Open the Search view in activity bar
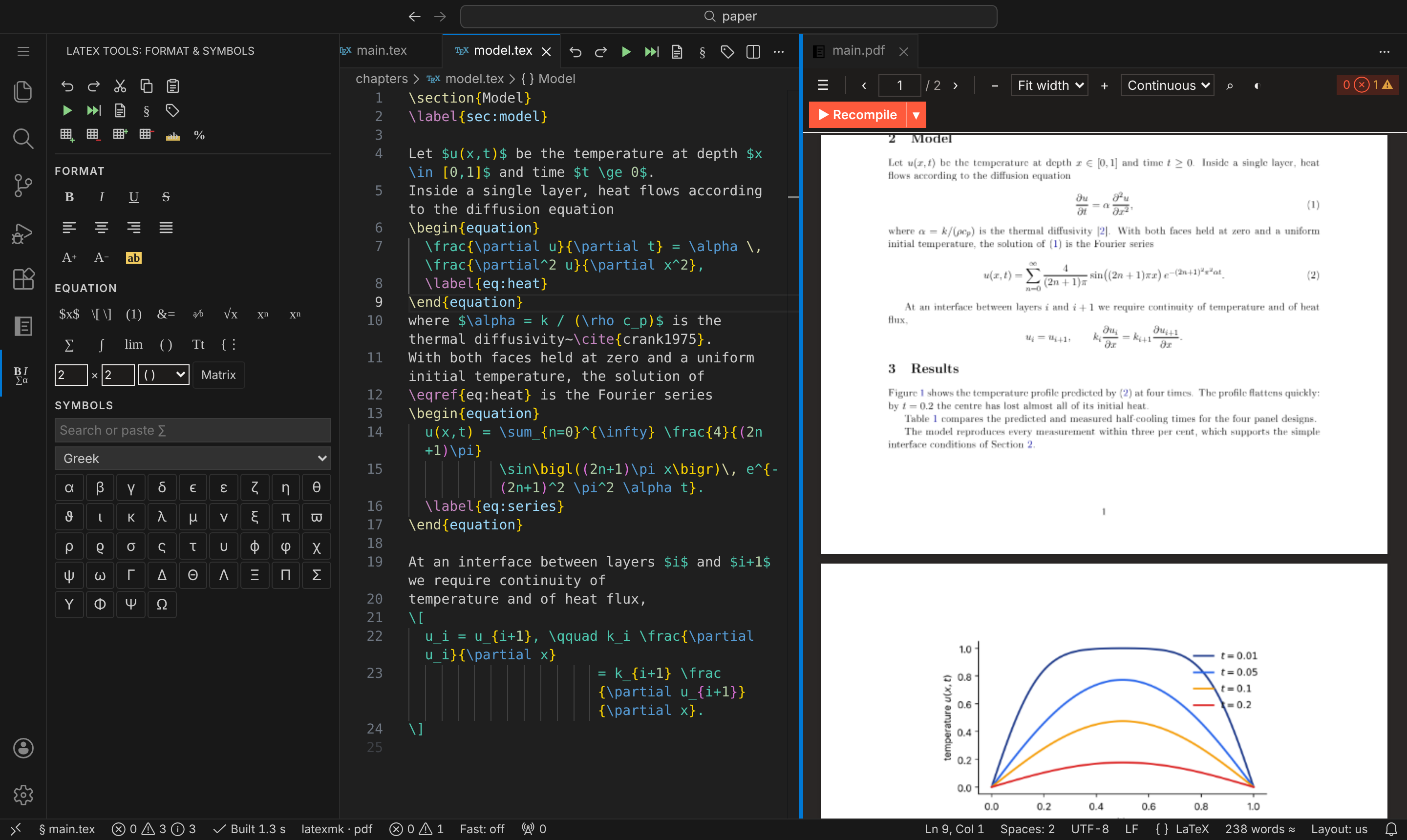 click(x=22, y=138)
